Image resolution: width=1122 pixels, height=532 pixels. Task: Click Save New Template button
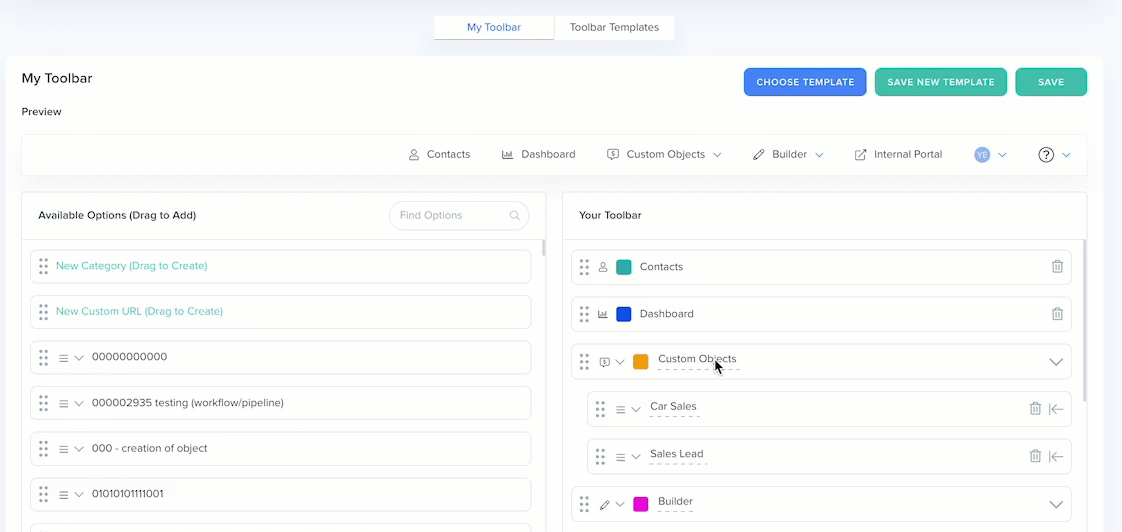[941, 82]
